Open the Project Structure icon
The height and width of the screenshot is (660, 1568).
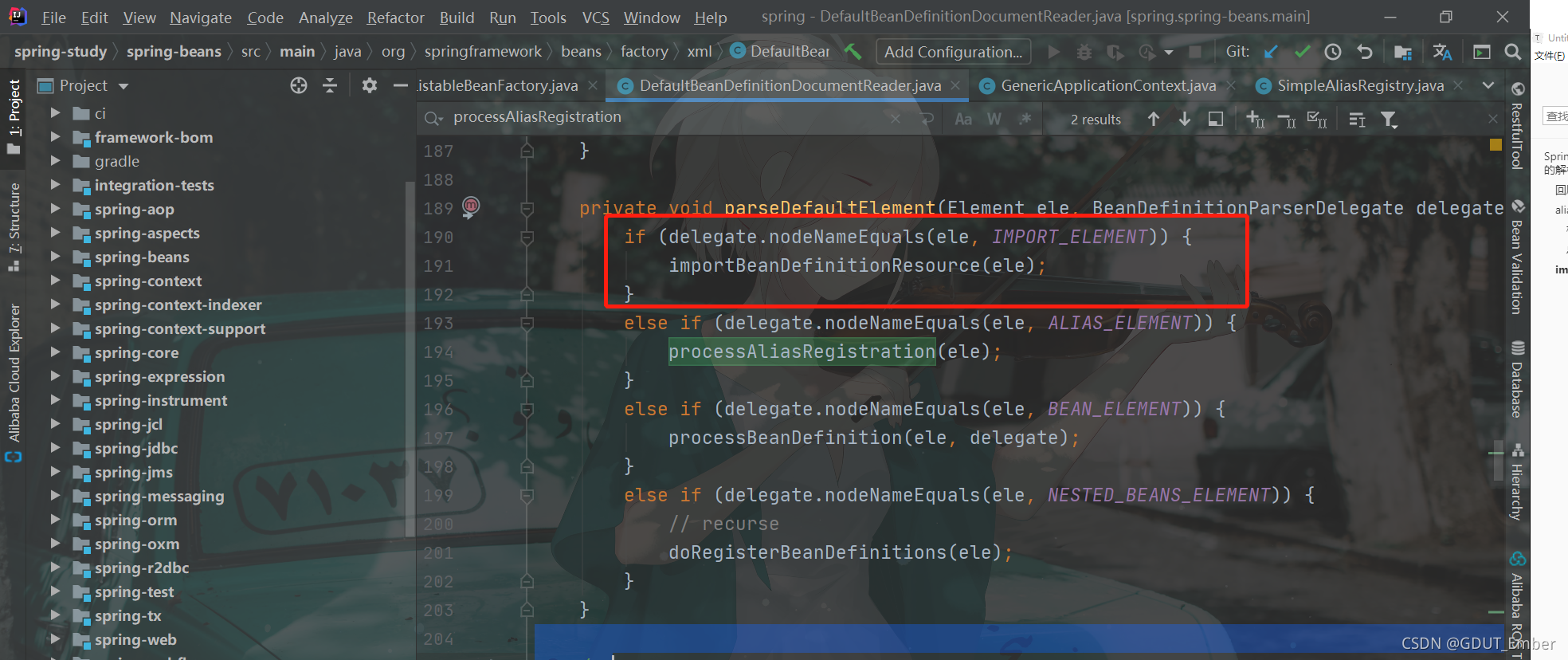pyautogui.click(x=1403, y=52)
